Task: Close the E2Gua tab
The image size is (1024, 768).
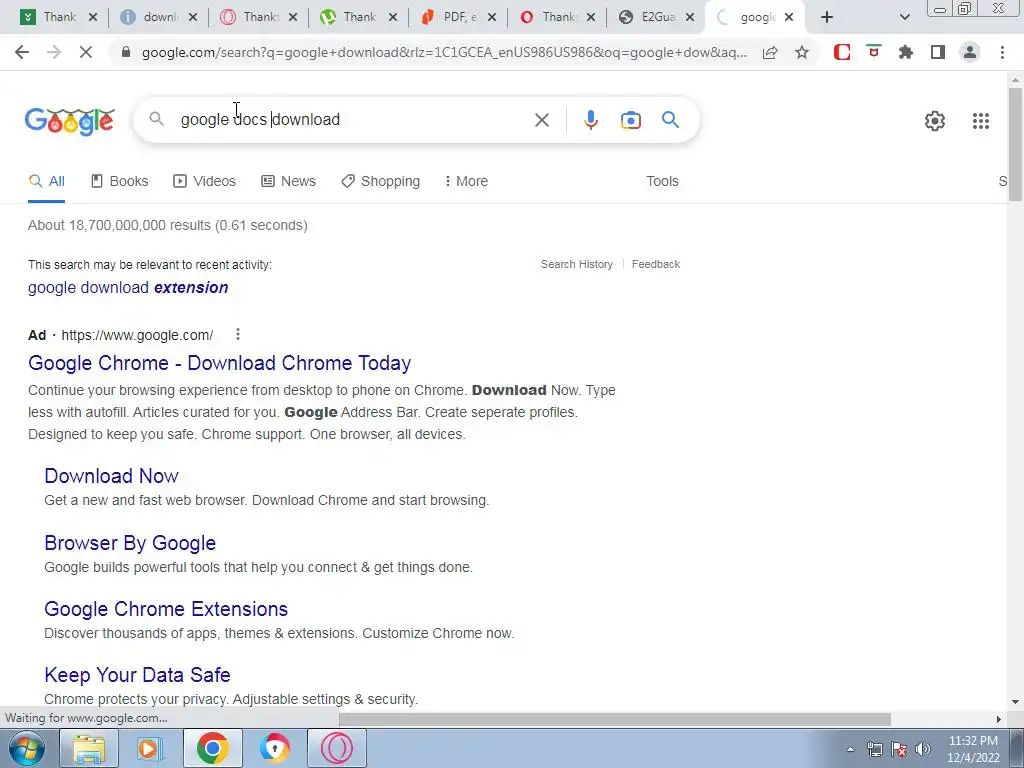Action: (690, 18)
